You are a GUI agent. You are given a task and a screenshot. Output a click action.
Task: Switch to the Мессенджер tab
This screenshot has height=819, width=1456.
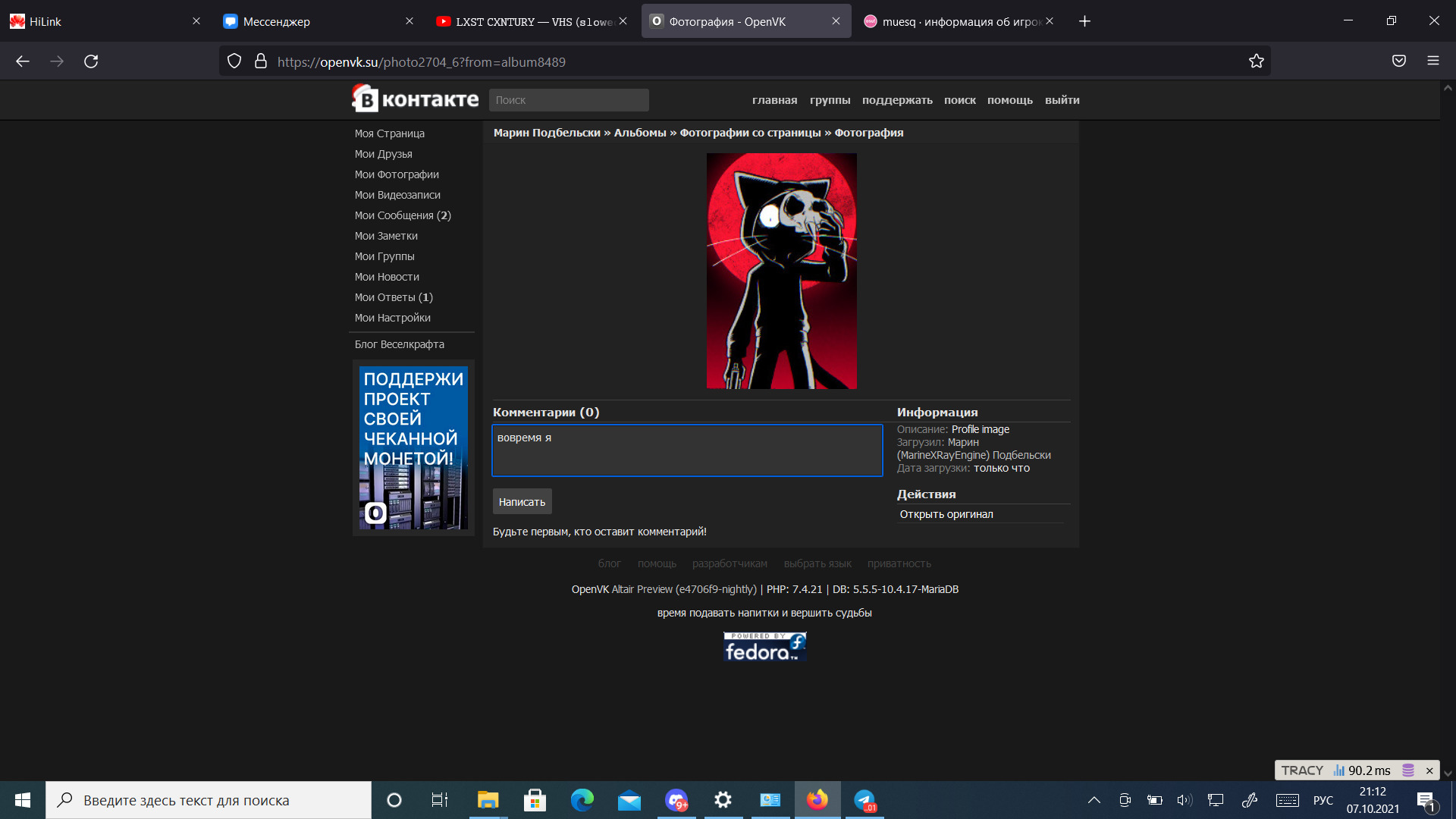click(x=276, y=21)
